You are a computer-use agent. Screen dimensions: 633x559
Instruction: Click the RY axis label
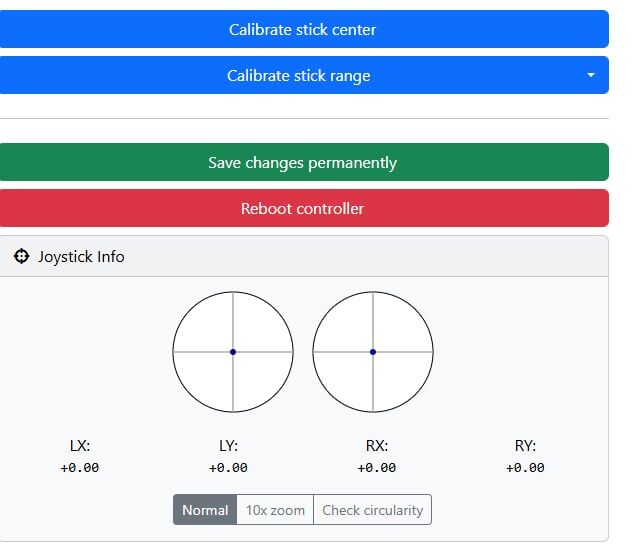point(525,446)
